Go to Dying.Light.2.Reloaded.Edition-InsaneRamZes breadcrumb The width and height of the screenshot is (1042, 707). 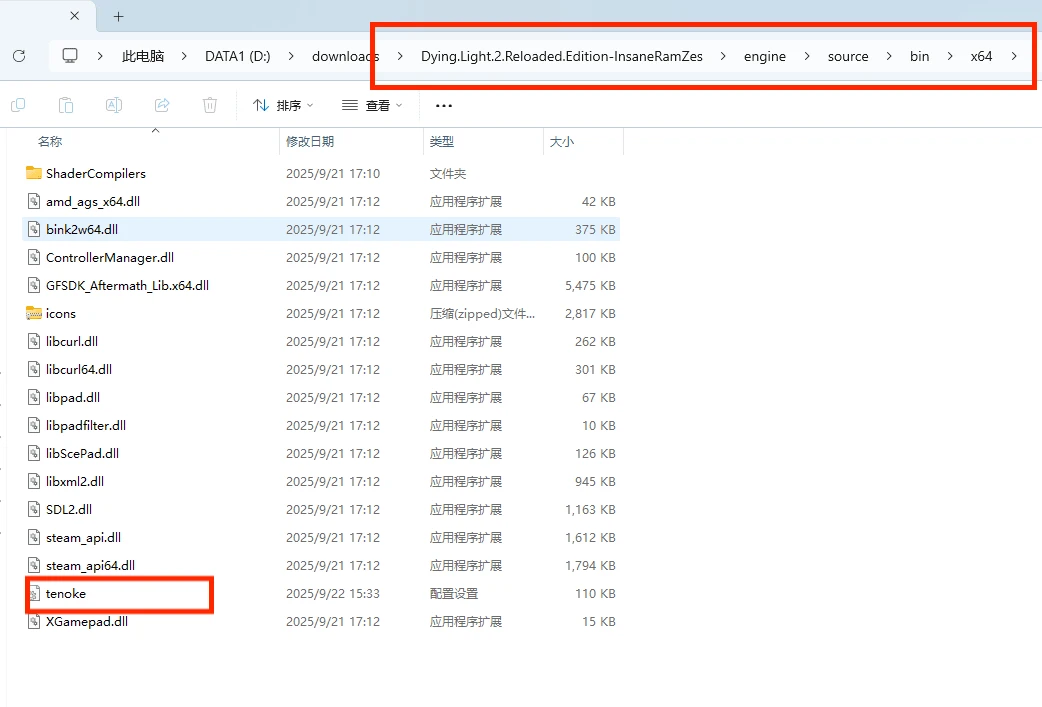(562, 56)
